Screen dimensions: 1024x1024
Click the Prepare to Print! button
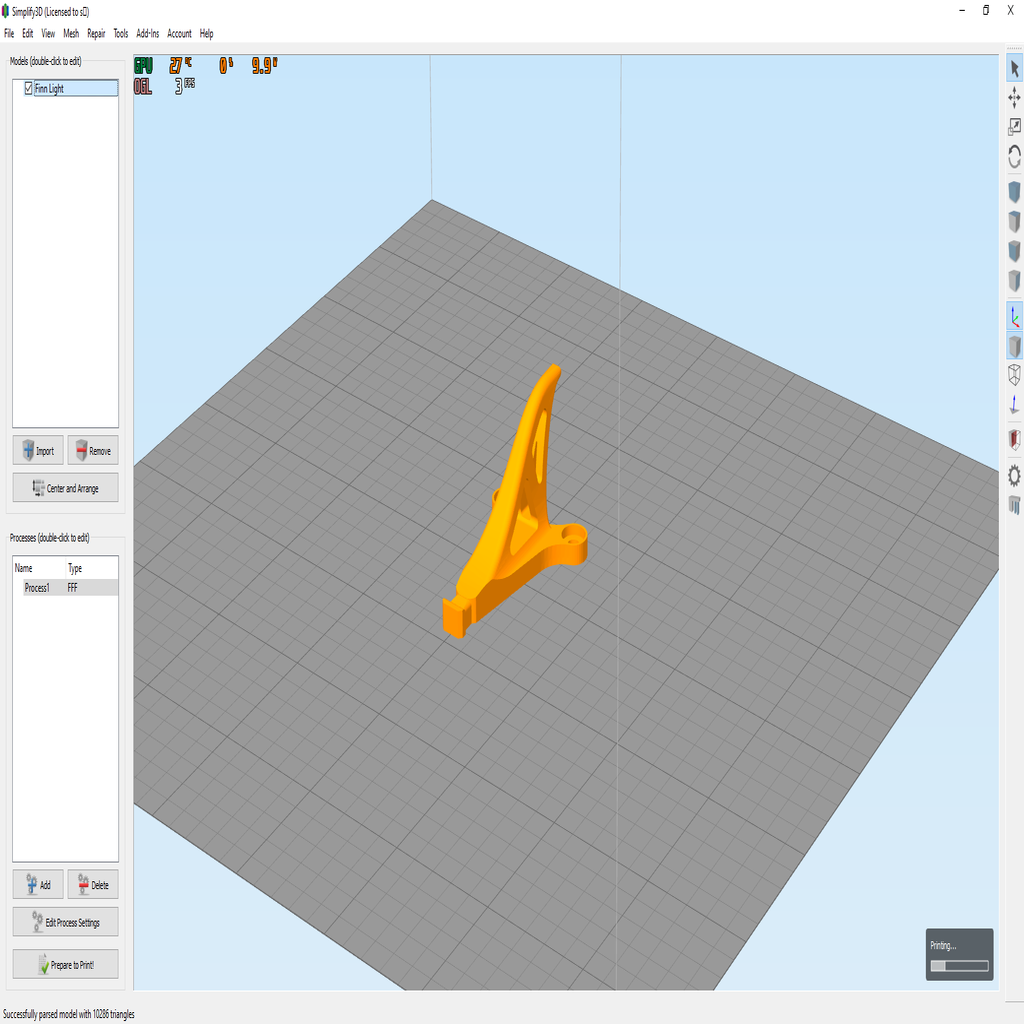pyautogui.click(x=65, y=964)
